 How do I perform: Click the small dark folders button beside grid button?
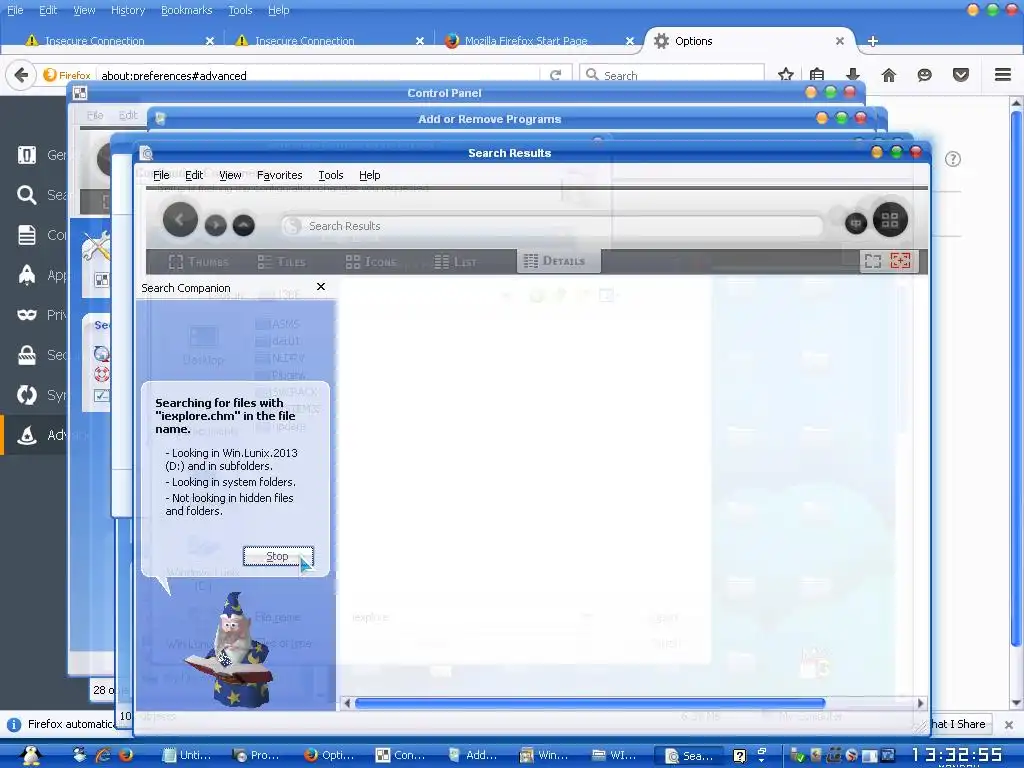coord(856,223)
